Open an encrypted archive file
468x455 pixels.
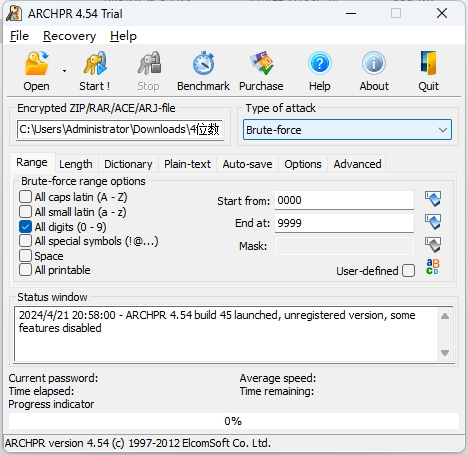coord(36,71)
